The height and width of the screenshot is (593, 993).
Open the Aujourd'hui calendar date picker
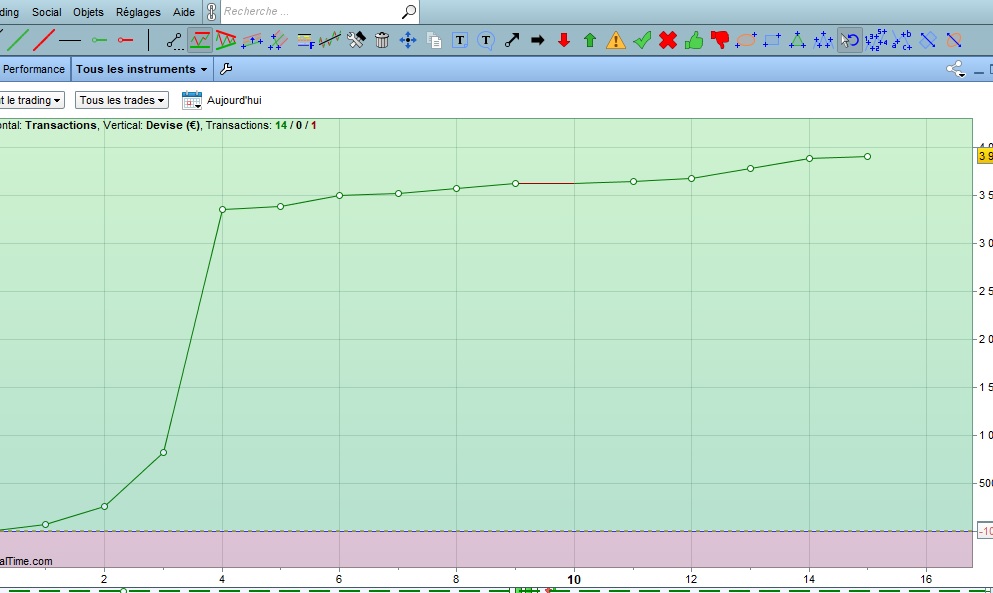click(192, 100)
